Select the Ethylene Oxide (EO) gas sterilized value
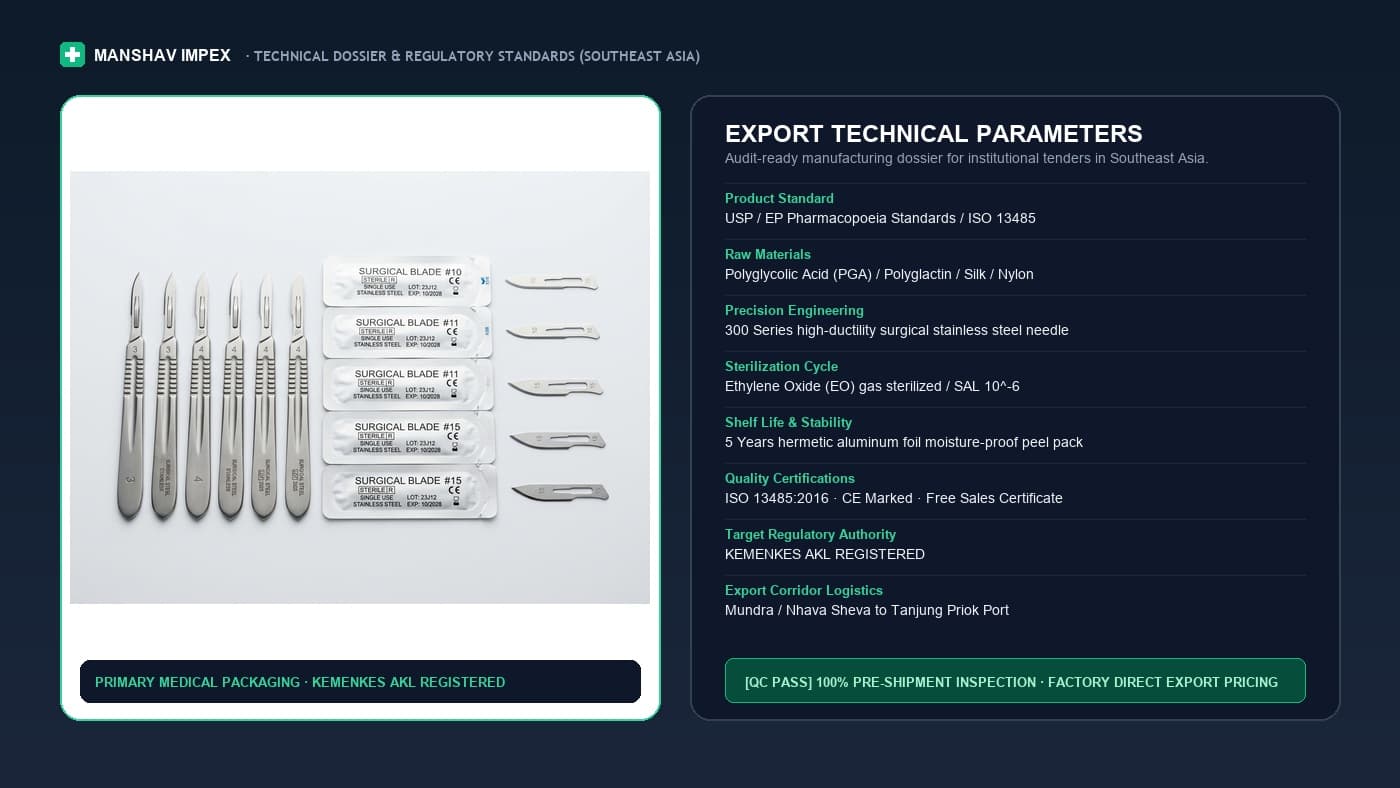 click(x=872, y=386)
